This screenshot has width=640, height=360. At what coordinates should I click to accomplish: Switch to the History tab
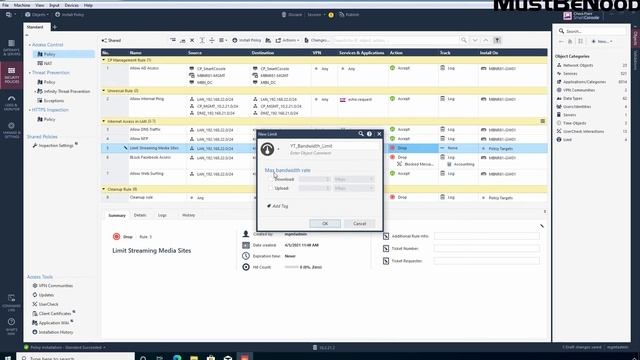coord(189,215)
